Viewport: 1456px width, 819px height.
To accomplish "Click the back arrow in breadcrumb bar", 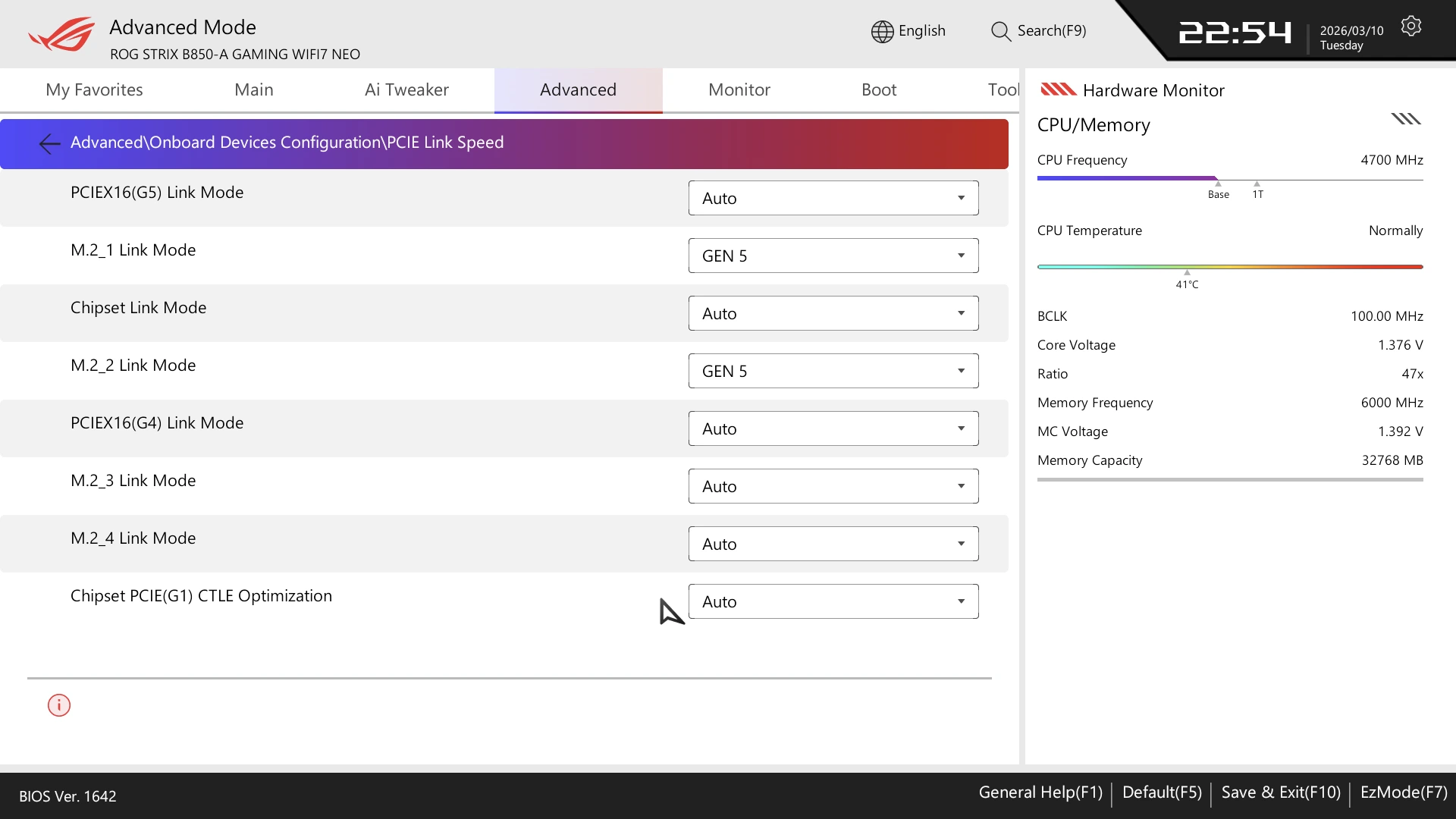I will point(49,143).
